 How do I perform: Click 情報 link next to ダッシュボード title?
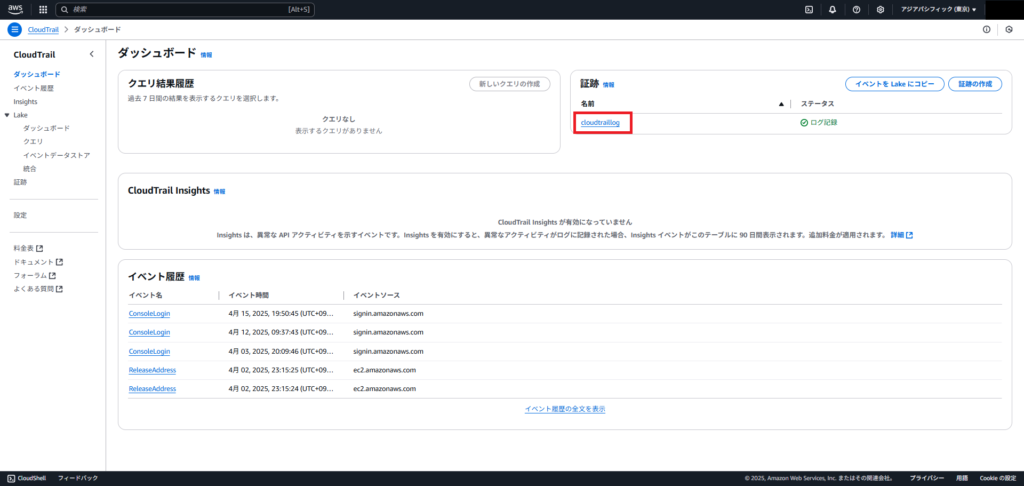coord(206,55)
